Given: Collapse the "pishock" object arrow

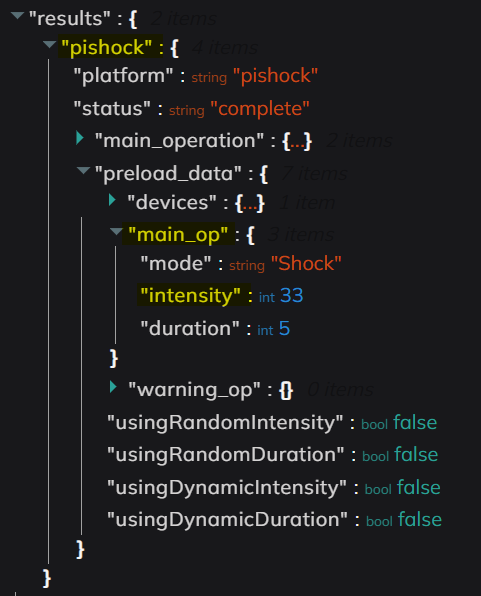Looking at the screenshot, I should click(x=49, y=44).
